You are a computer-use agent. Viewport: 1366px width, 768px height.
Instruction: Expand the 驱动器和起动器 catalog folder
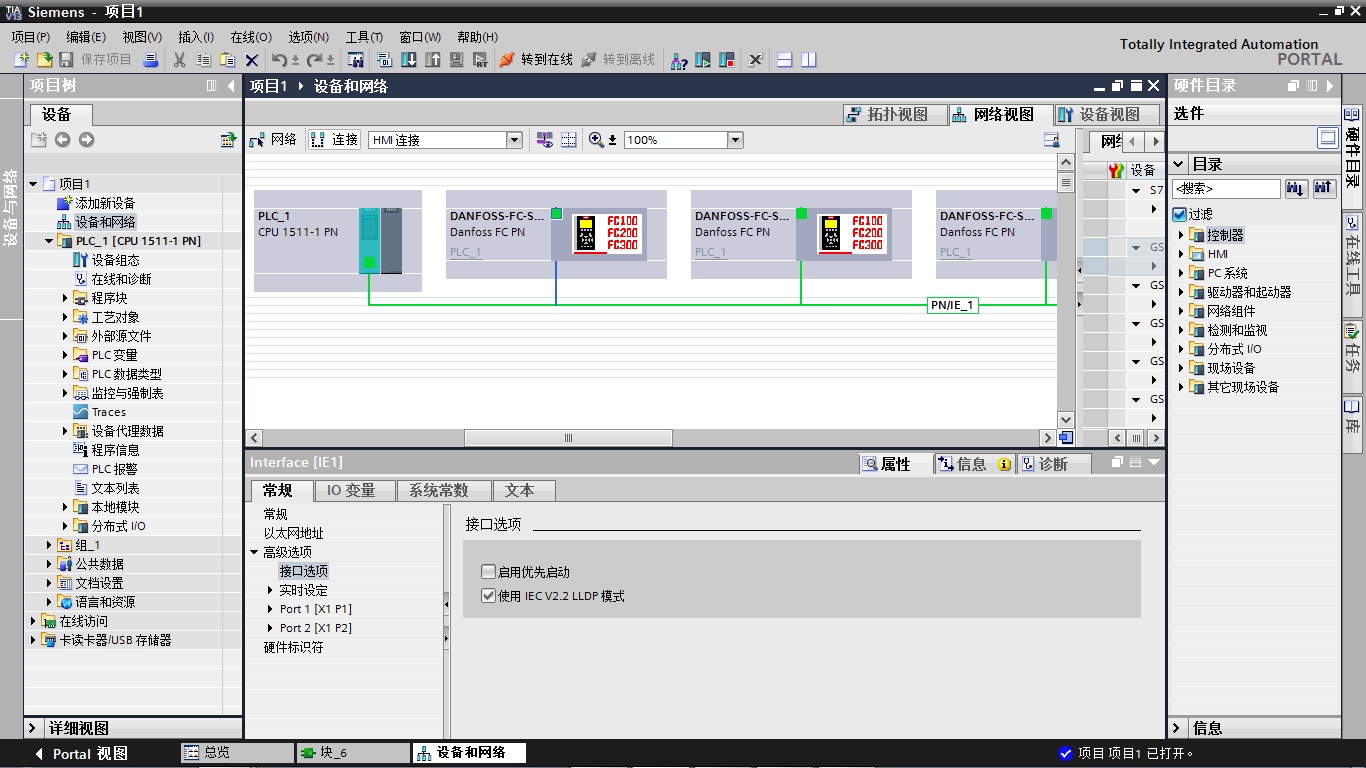click(x=1181, y=292)
